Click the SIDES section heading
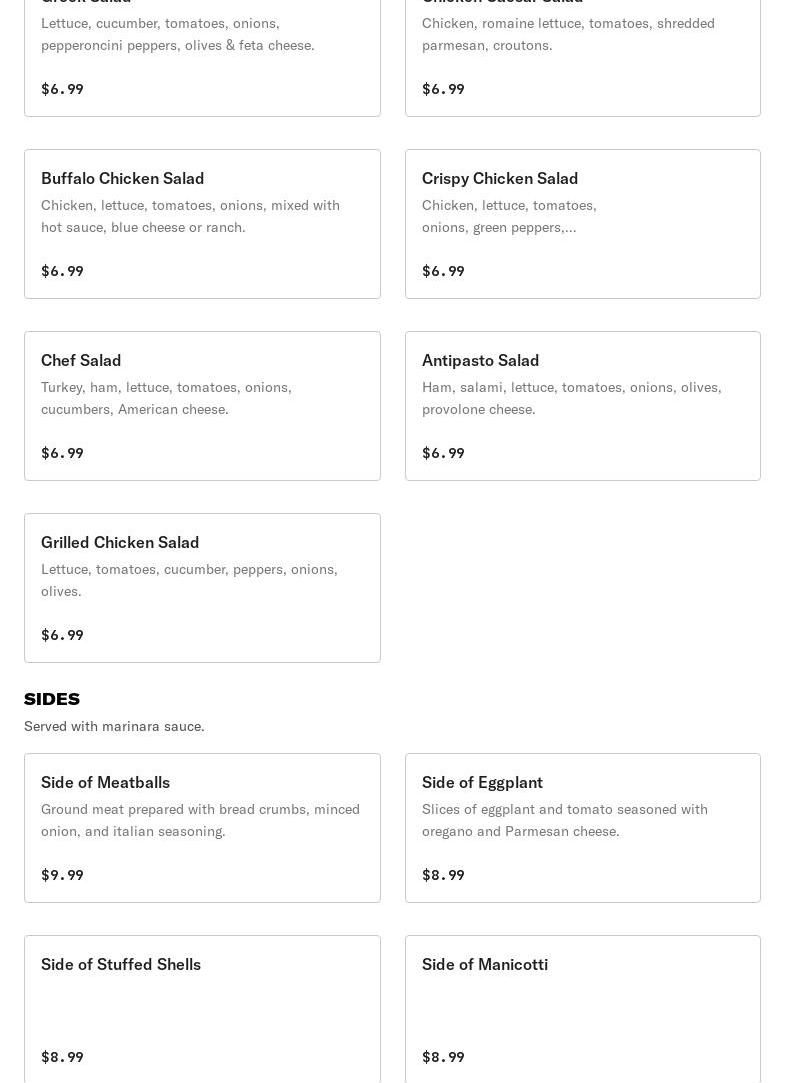This screenshot has width=785, height=1083. 52,699
